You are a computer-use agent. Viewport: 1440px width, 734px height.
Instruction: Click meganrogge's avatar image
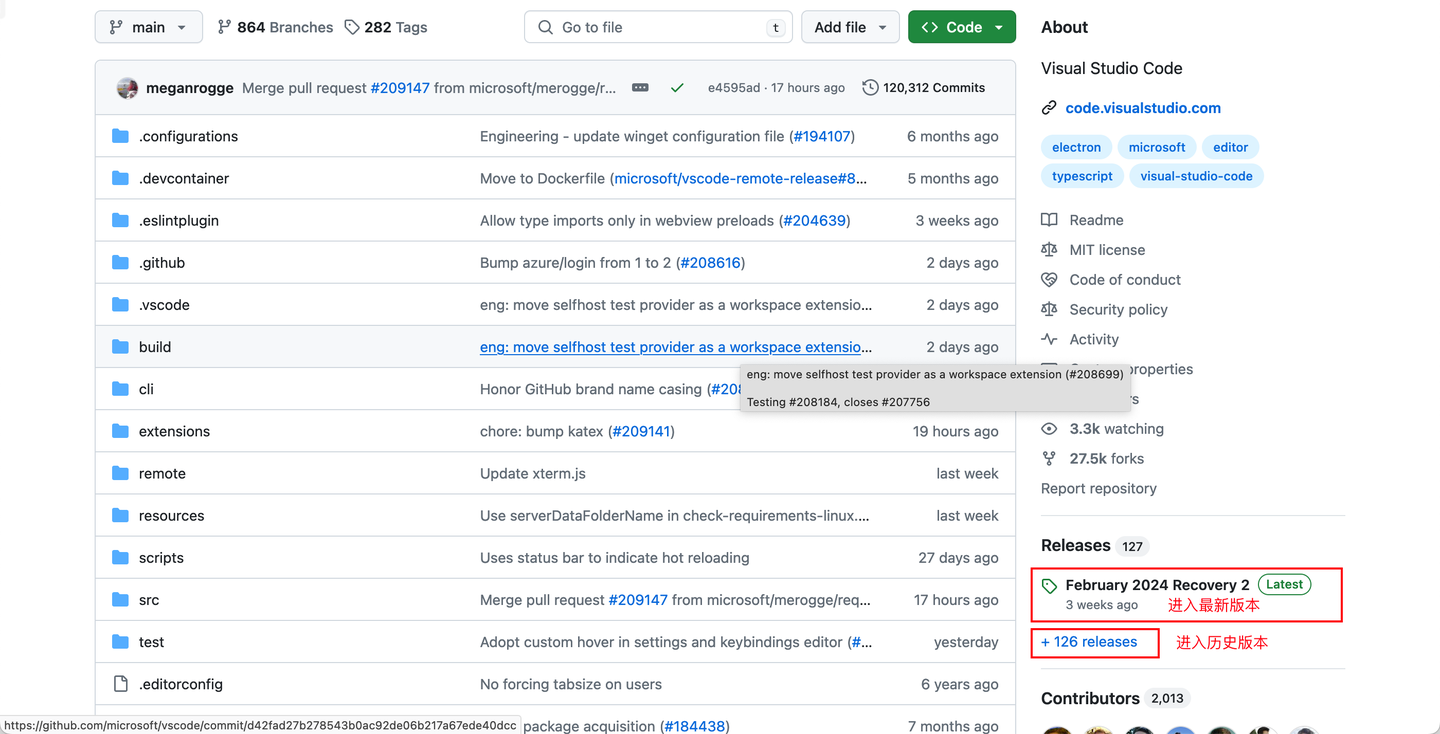(127, 88)
